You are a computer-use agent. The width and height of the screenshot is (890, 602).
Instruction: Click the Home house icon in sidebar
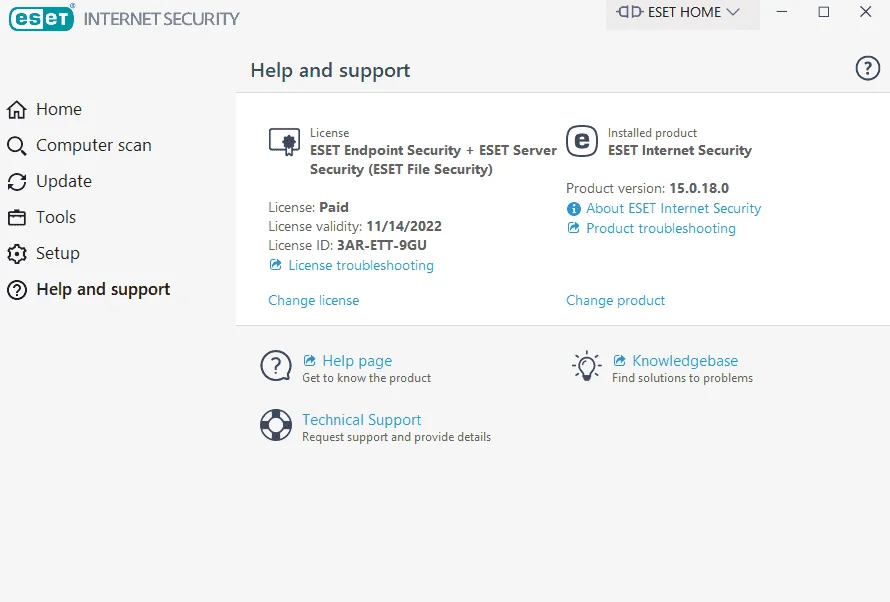tap(16, 110)
